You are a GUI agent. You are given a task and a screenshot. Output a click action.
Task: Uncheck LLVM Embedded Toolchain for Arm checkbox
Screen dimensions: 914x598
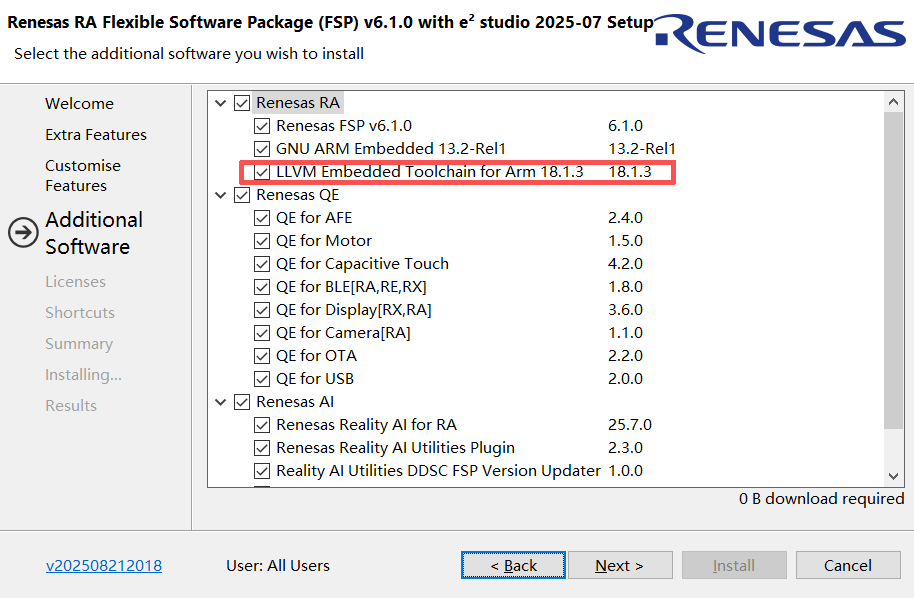(x=262, y=172)
